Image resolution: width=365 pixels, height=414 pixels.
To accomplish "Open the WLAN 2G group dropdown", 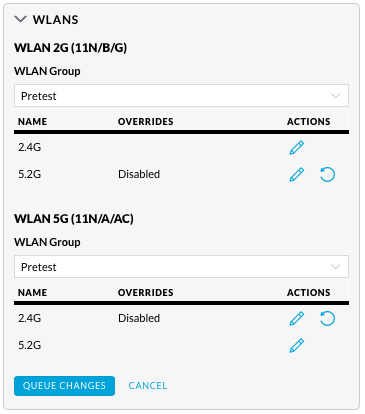I will (181, 96).
